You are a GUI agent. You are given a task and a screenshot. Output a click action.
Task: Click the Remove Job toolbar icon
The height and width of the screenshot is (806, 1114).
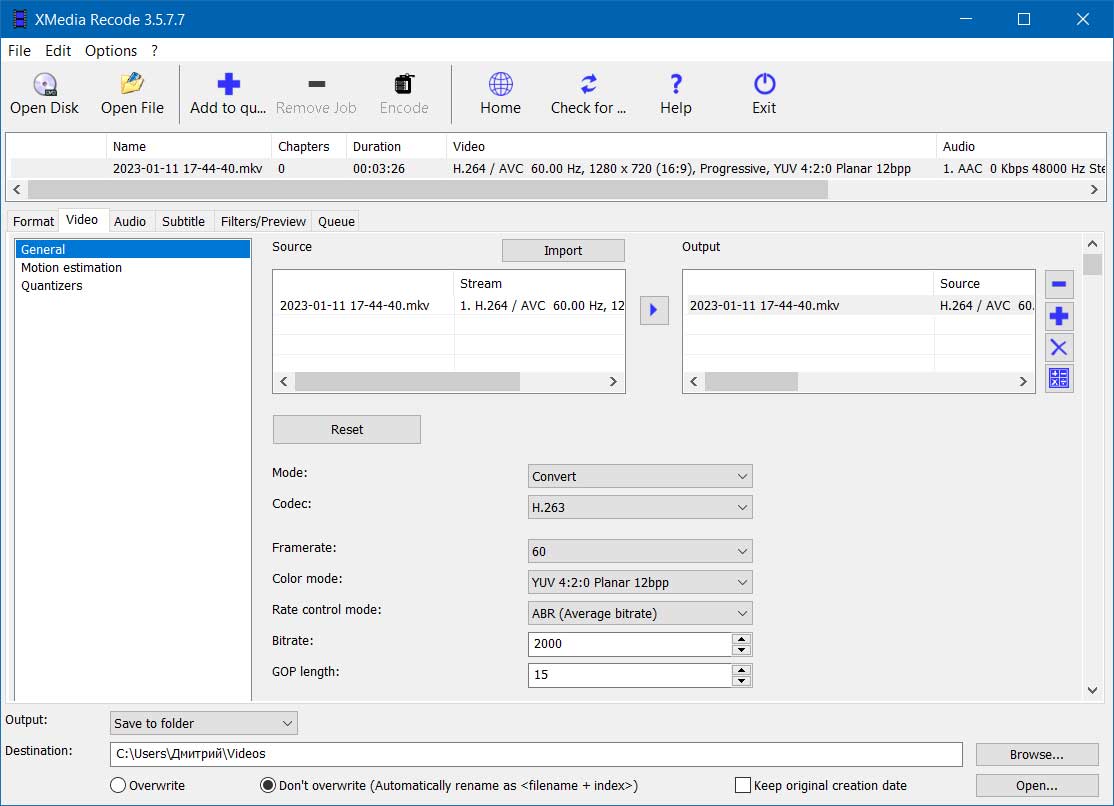[x=316, y=94]
